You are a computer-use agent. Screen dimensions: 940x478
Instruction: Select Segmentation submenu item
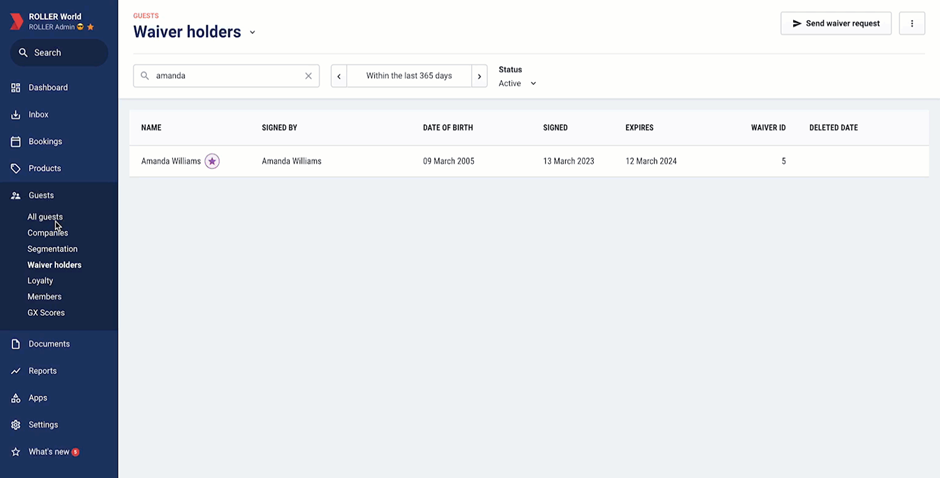(52, 249)
